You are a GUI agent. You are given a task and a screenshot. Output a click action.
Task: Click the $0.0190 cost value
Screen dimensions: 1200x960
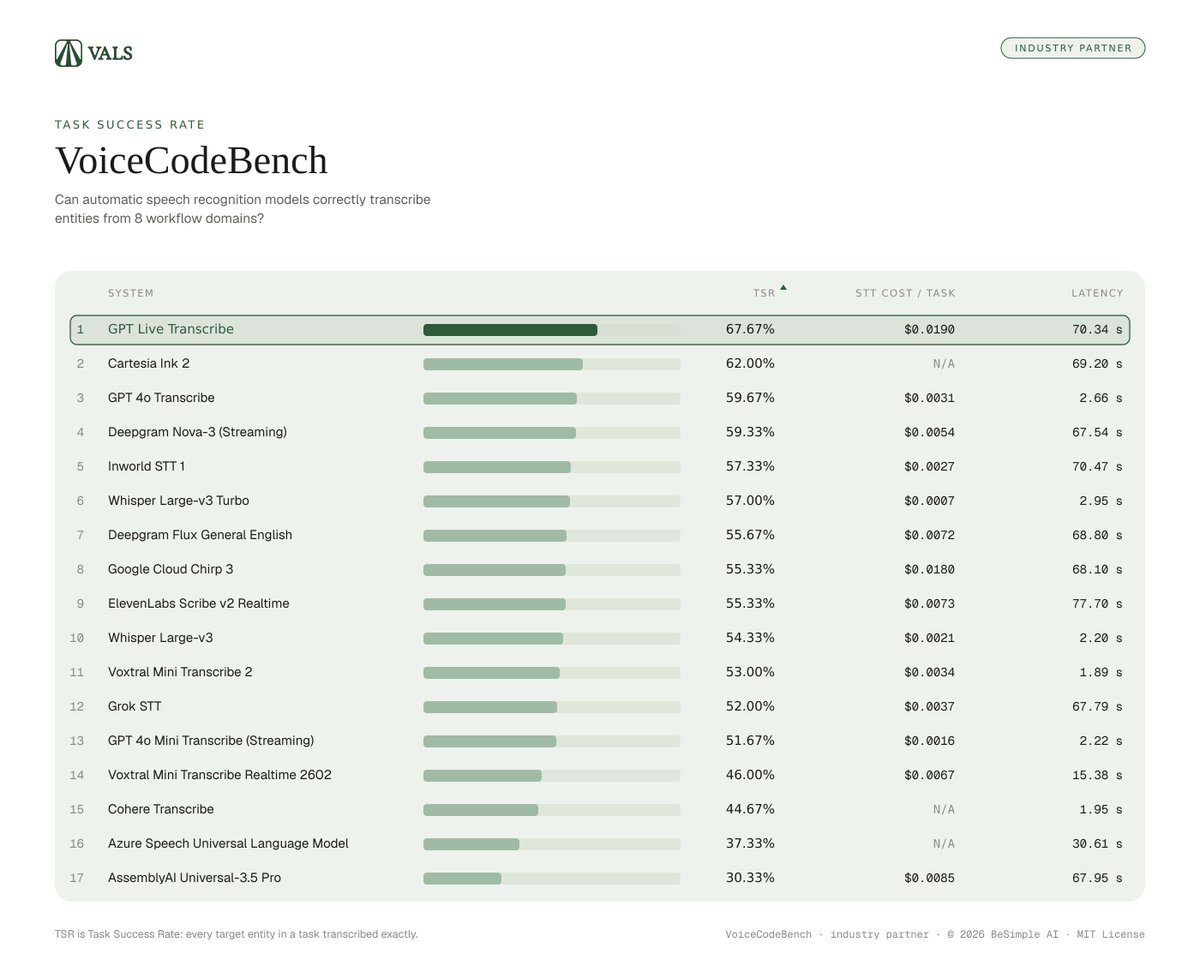click(930, 329)
